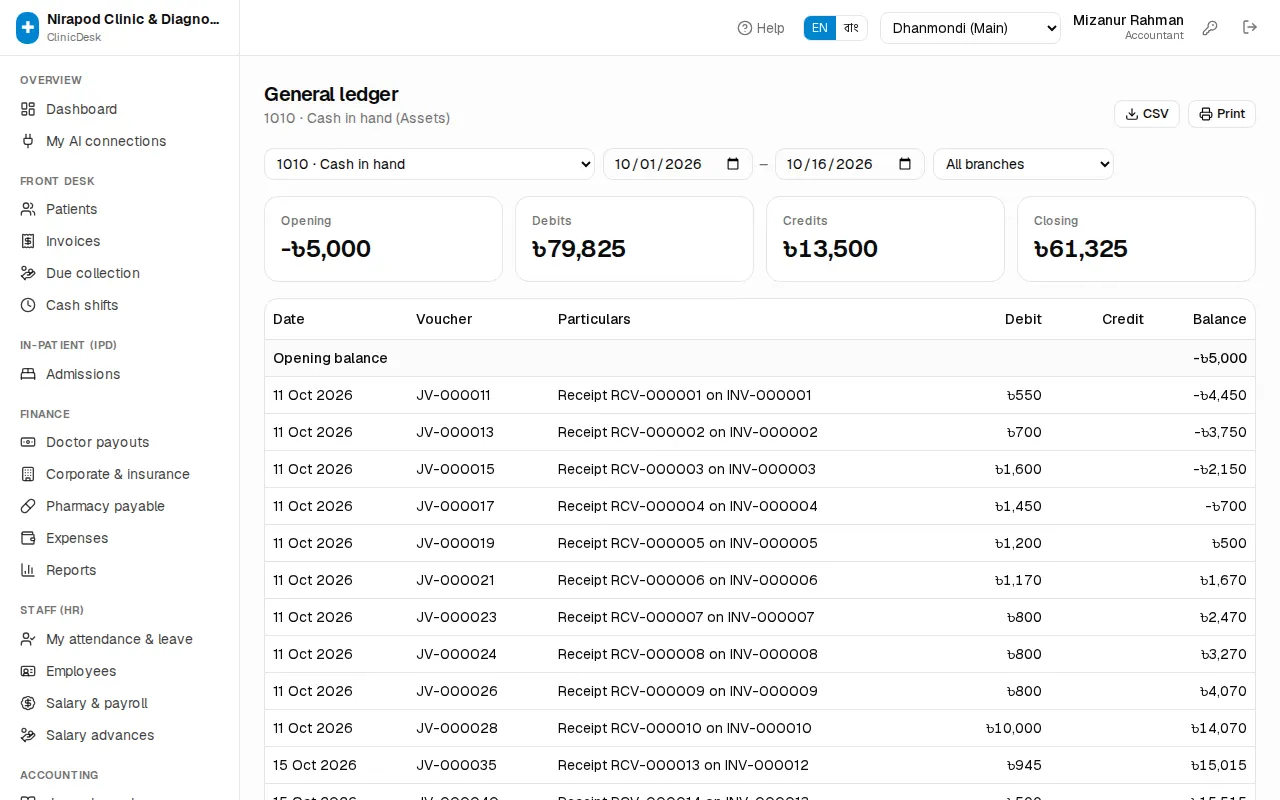This screenshot has height=800, width=1280.
Task: Click Receipt RCV-000005 on INV-000005
Action: pos(688,543)
